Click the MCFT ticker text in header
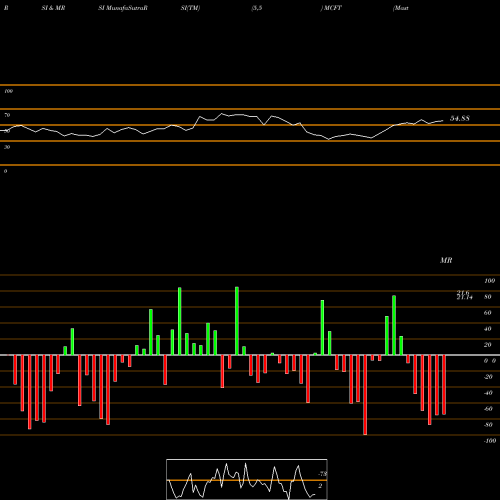Viewport: 500px width, 500px height. pos(333,8)
